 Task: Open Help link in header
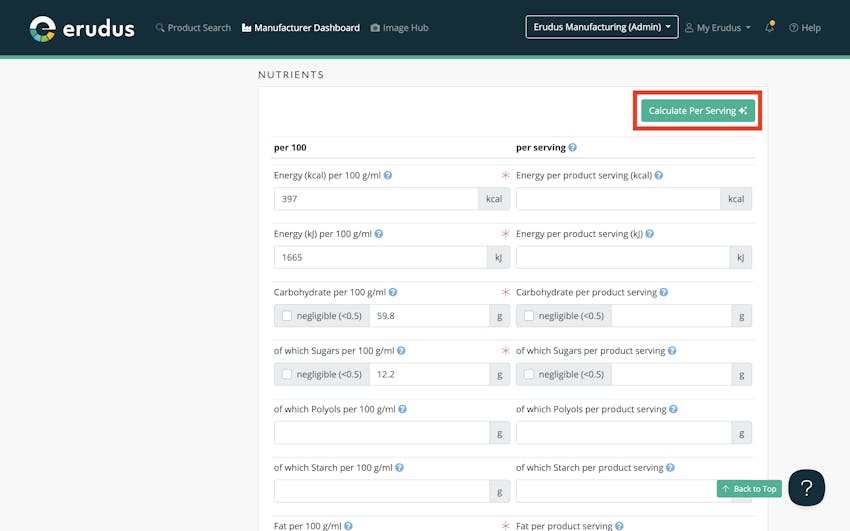coord(804,28)
